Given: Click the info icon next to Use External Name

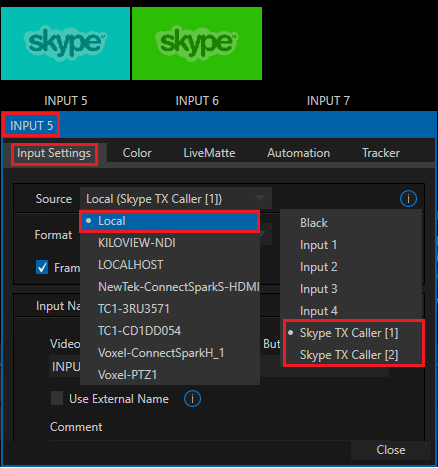Looking at the screenshot, I should tap(192, 399).
